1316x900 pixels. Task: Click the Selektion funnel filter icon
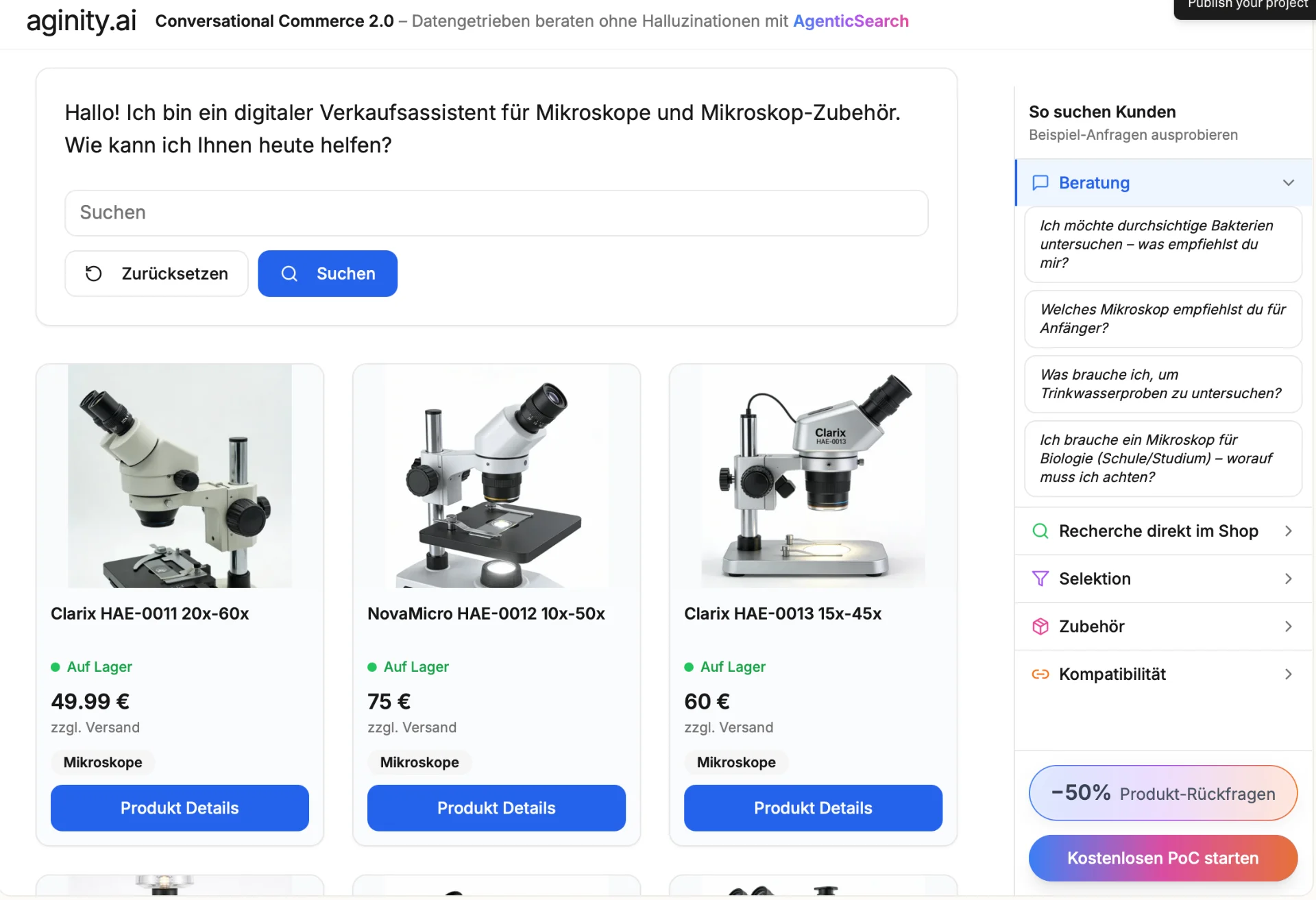click(x=1040, y=579)
